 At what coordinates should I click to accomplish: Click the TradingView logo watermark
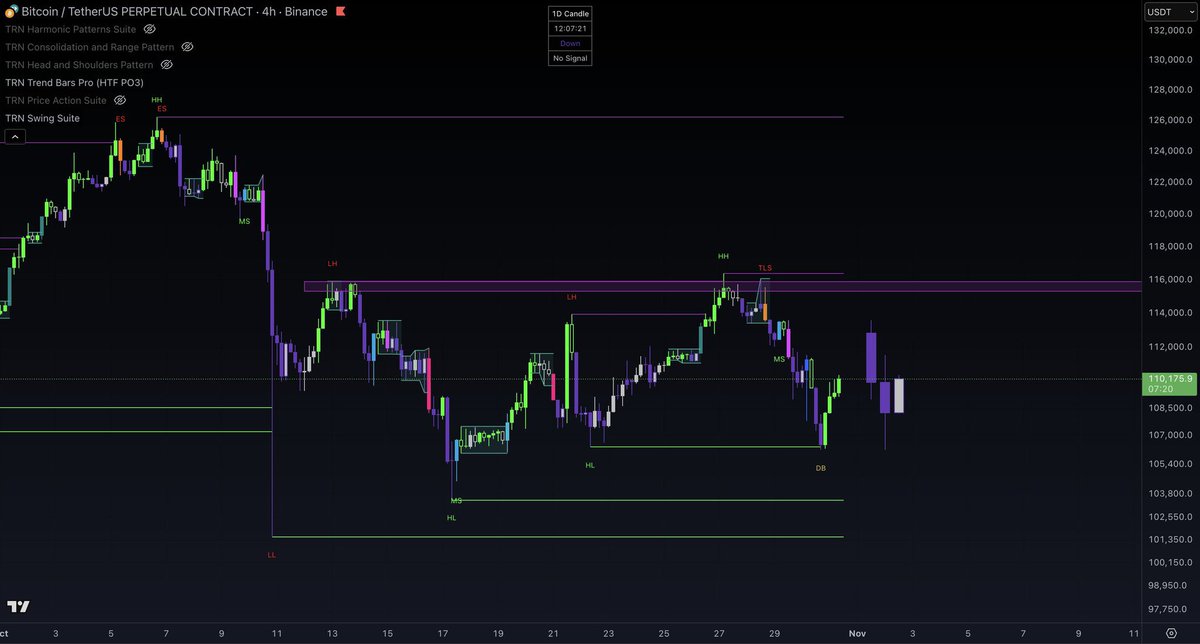pos(18,606)
